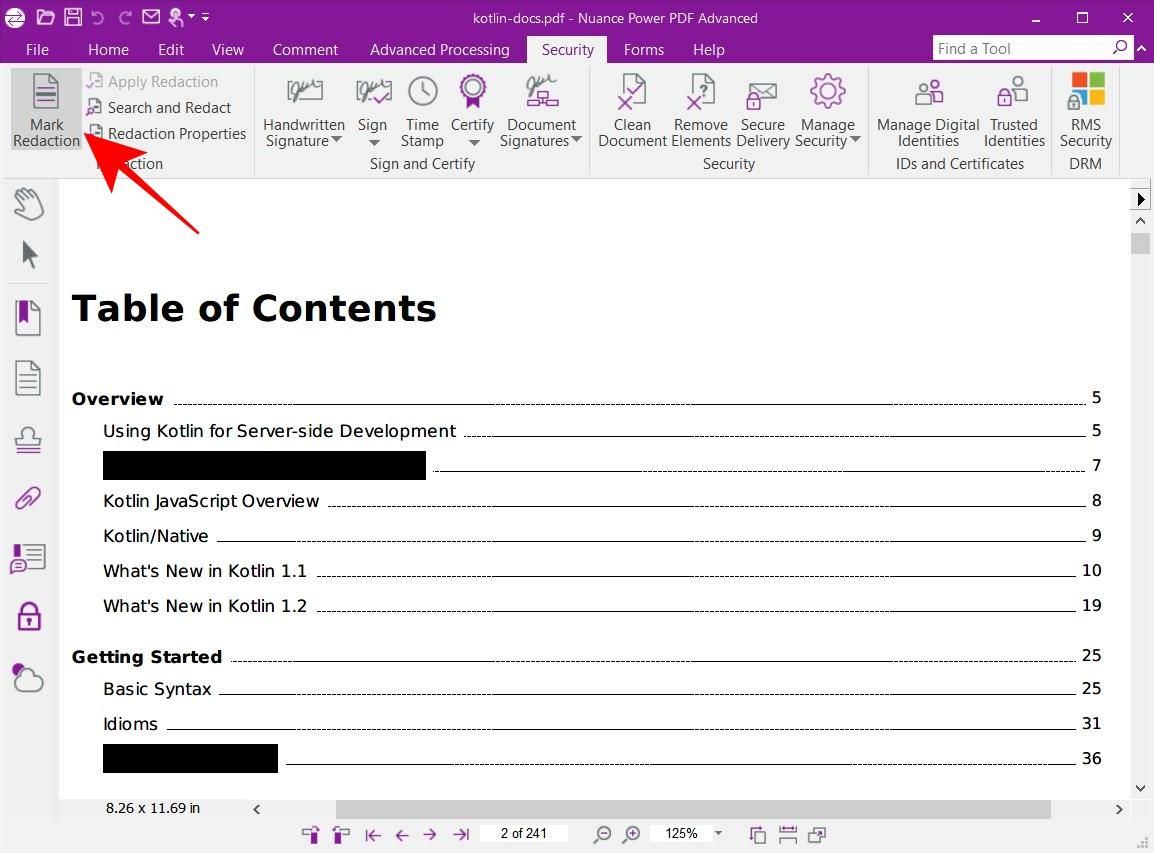1154x853 pixels.
Task: Click the Clean Document icon
Action: click(x=632, y=110)
